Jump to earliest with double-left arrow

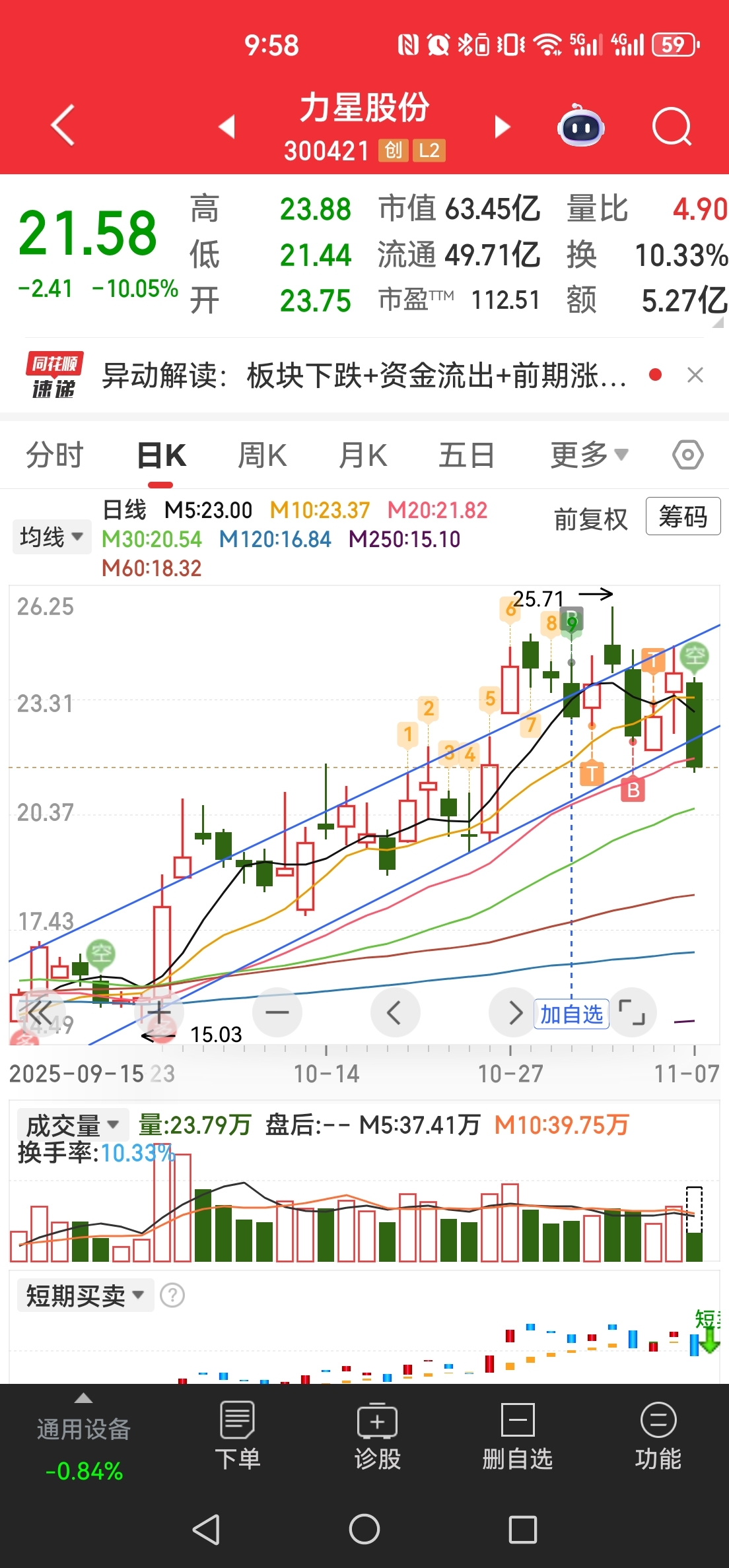[40, 1012]
